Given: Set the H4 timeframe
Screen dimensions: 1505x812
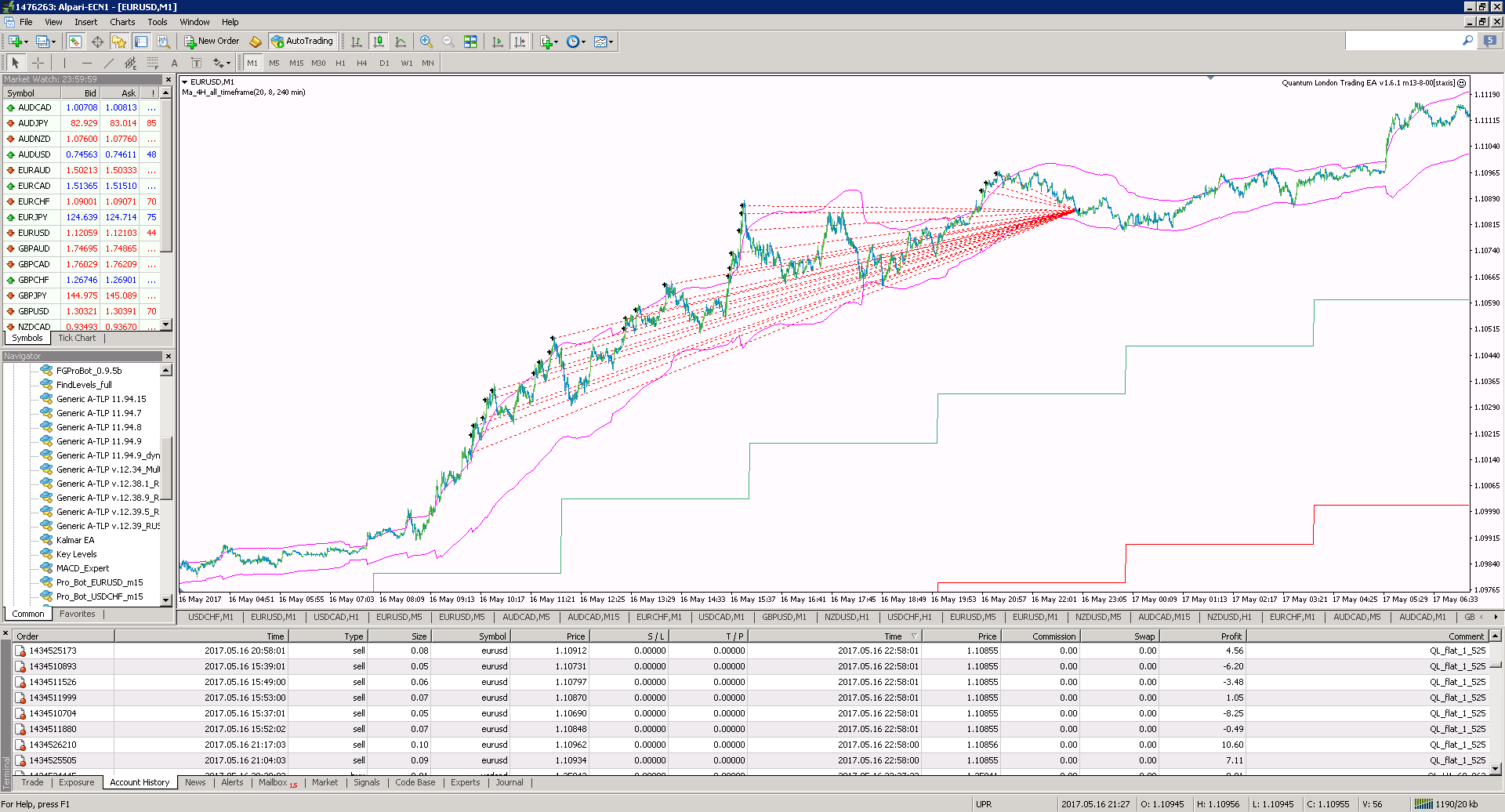Looking at the screenshot, I should 362,63.
